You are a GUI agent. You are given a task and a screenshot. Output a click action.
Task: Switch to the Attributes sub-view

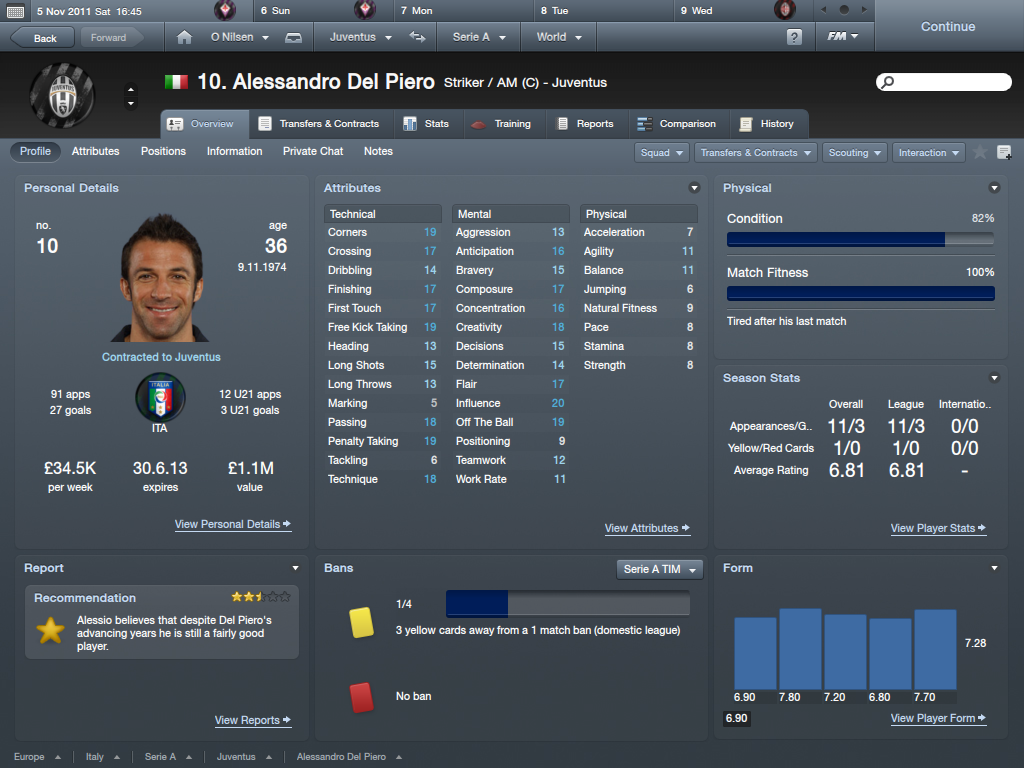[95, 151]
